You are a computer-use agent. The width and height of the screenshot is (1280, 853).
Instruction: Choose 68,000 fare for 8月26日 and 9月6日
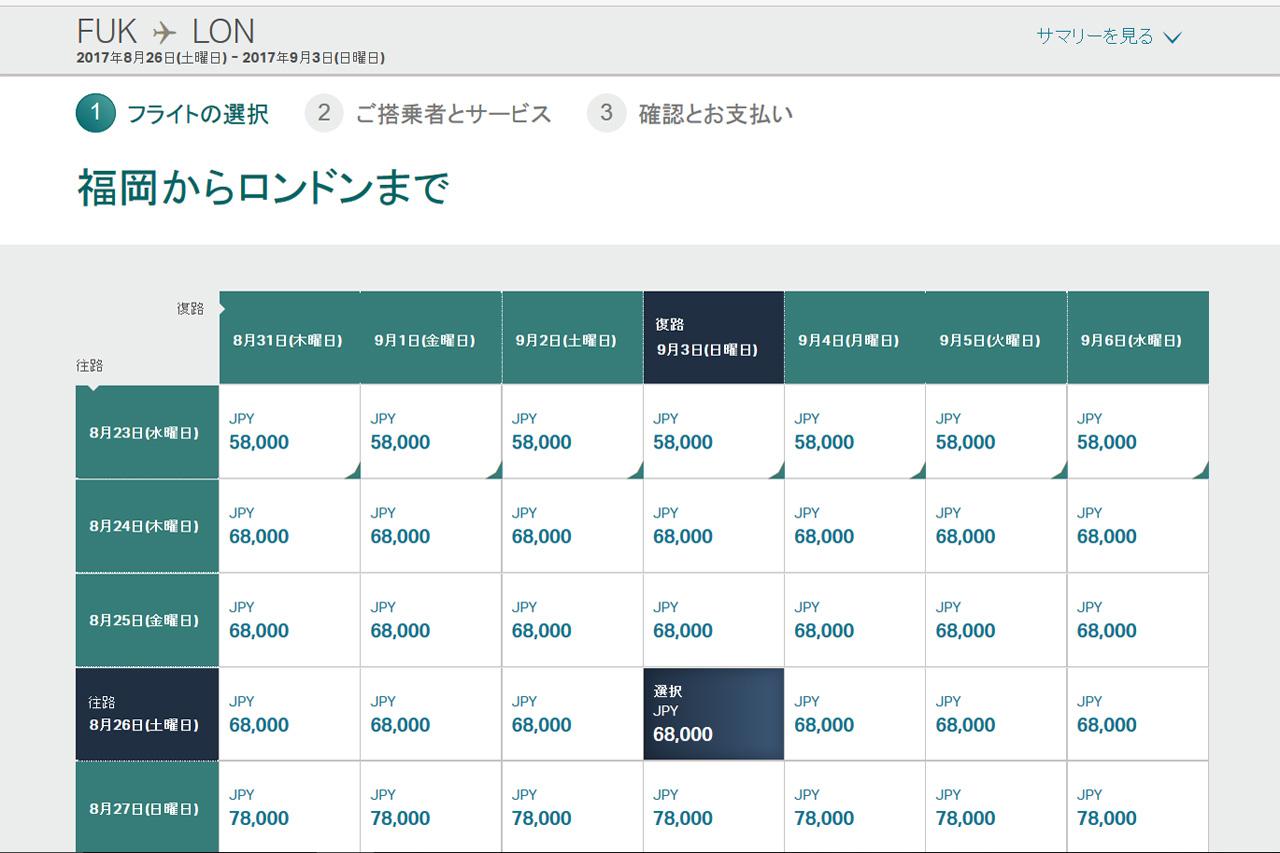click(x=1138, y=714)
